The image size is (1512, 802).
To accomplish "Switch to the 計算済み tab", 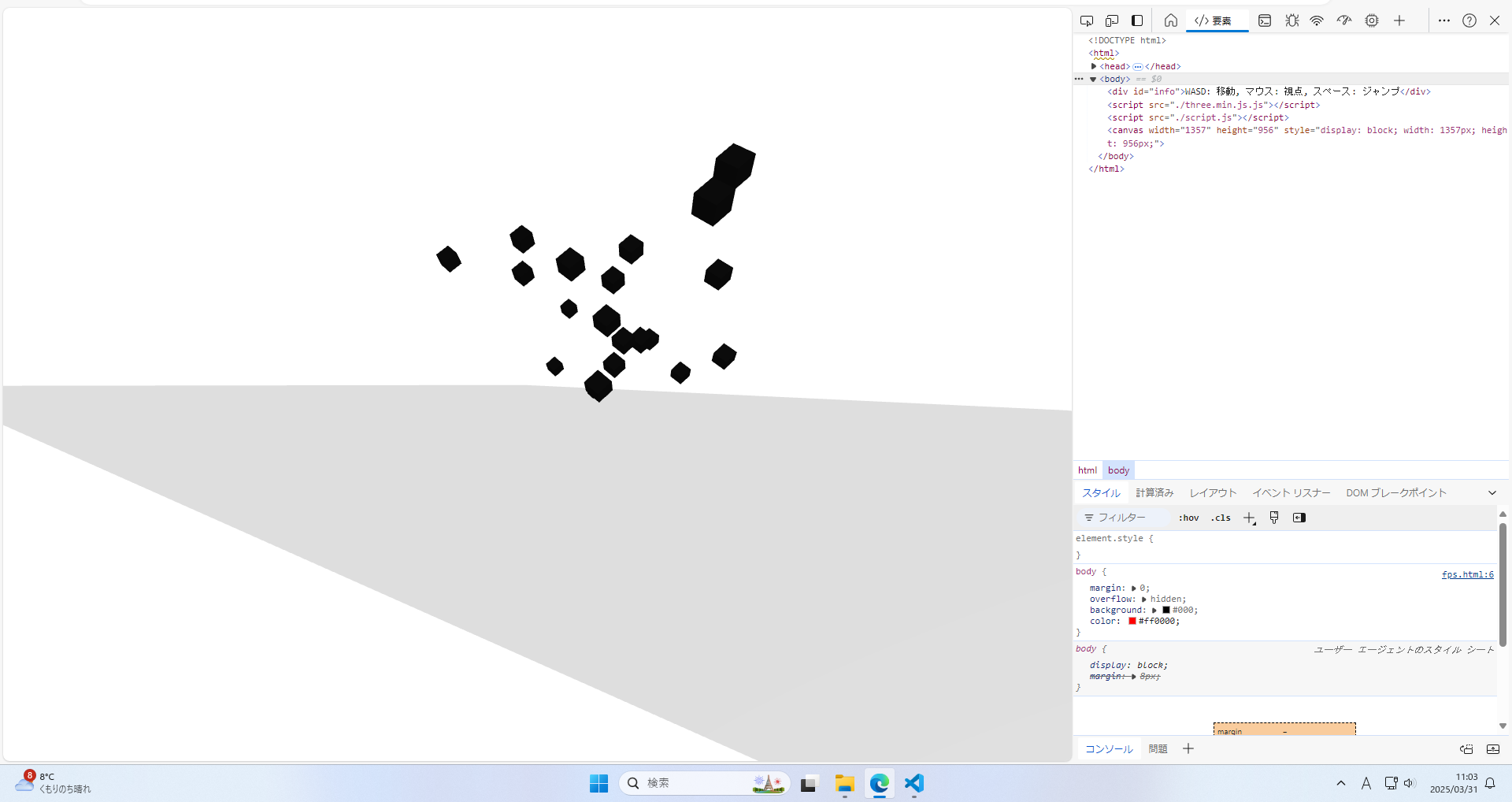I will point(1154,492).
